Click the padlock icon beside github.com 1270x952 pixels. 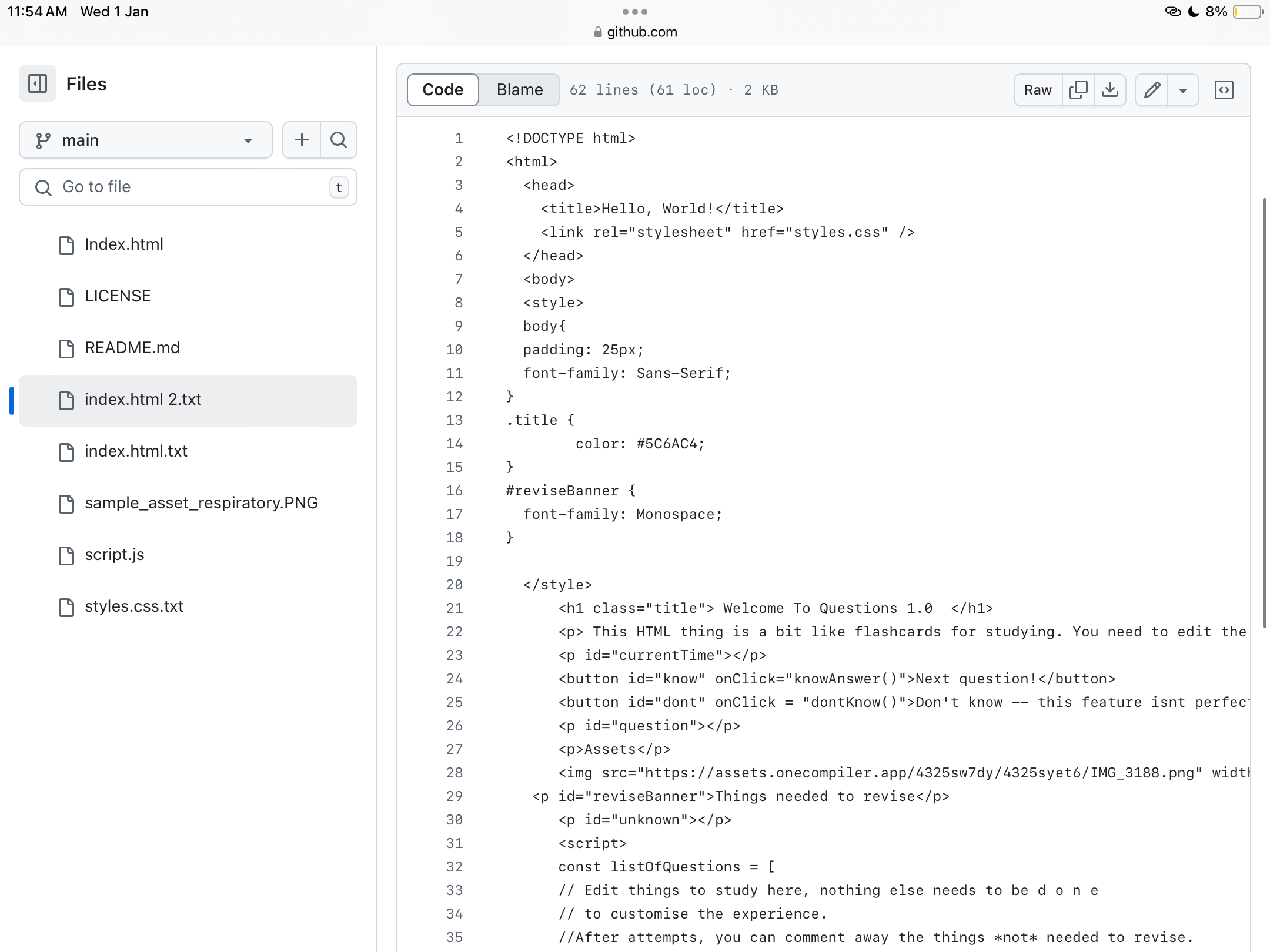tap(598, 32)
